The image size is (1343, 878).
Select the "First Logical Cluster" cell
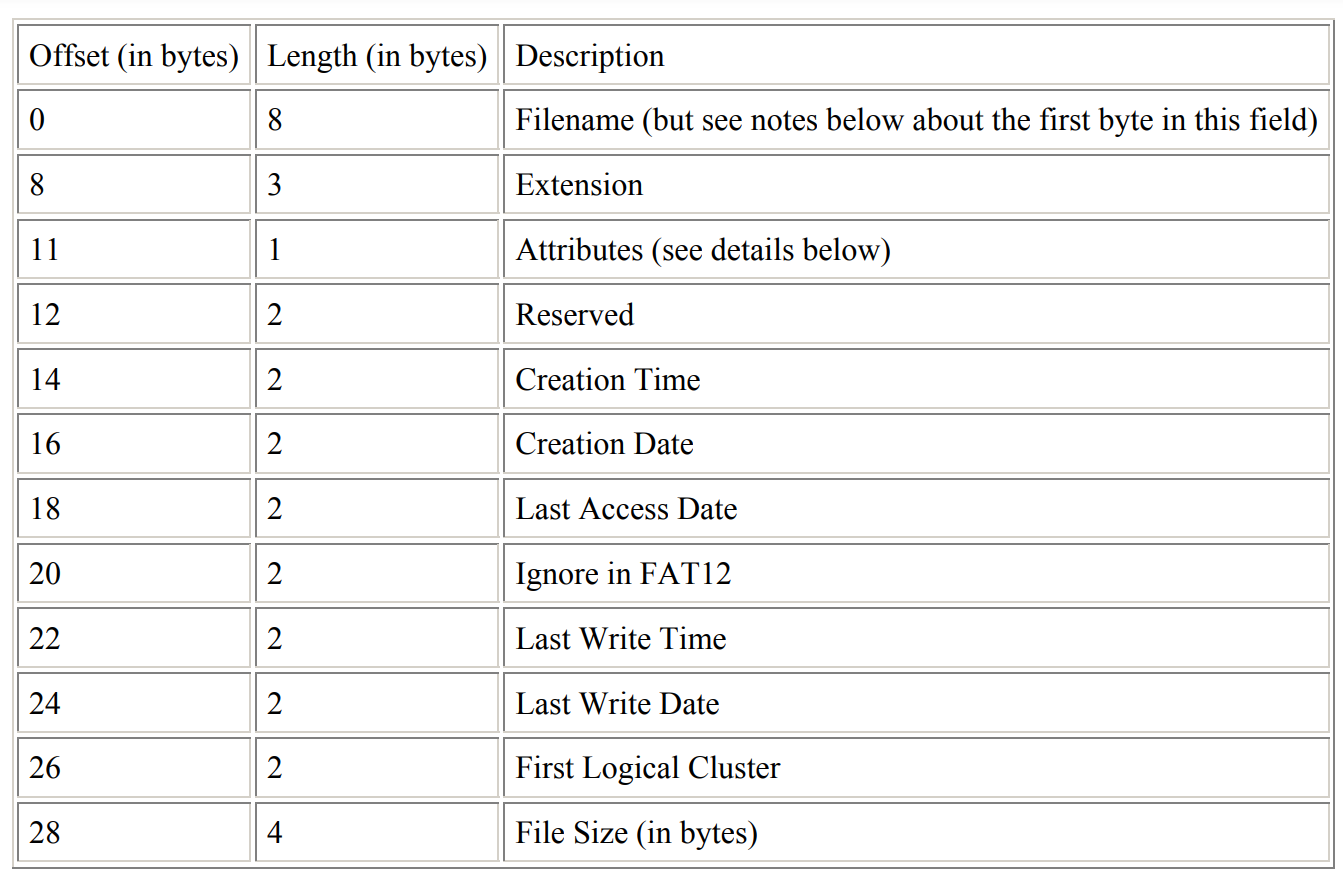tap(648, 768)
